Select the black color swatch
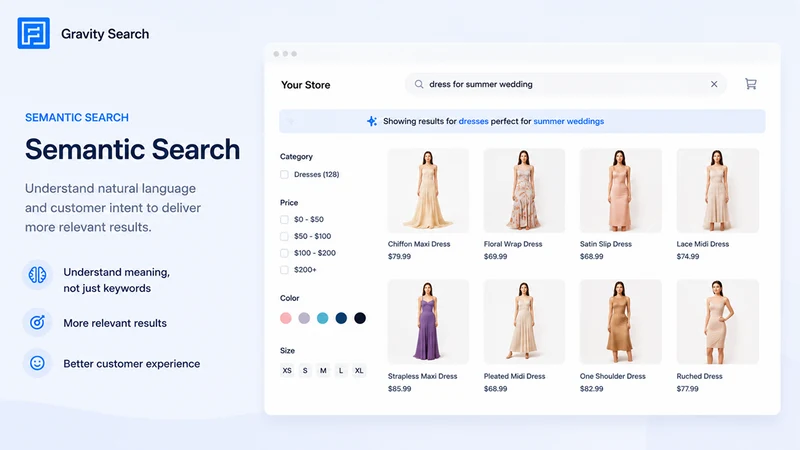The height and width of the screenshot is (450, 800). tap(360, 318)
